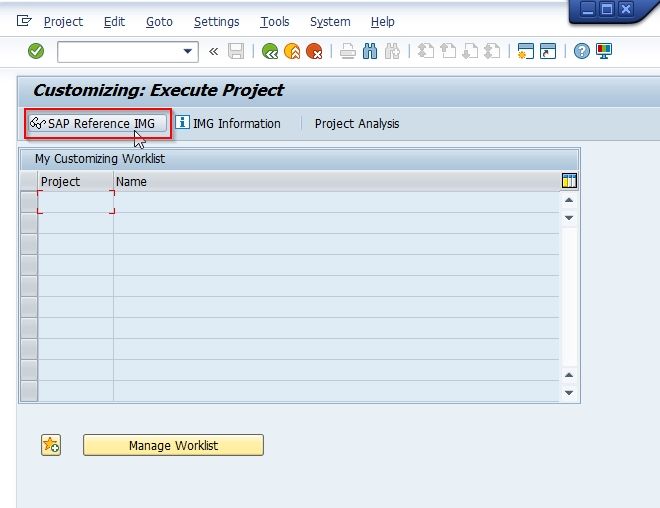The width and height of the screenshot is (660, 508).
Task: Open the Settings menu
Action: coord(216,21)
